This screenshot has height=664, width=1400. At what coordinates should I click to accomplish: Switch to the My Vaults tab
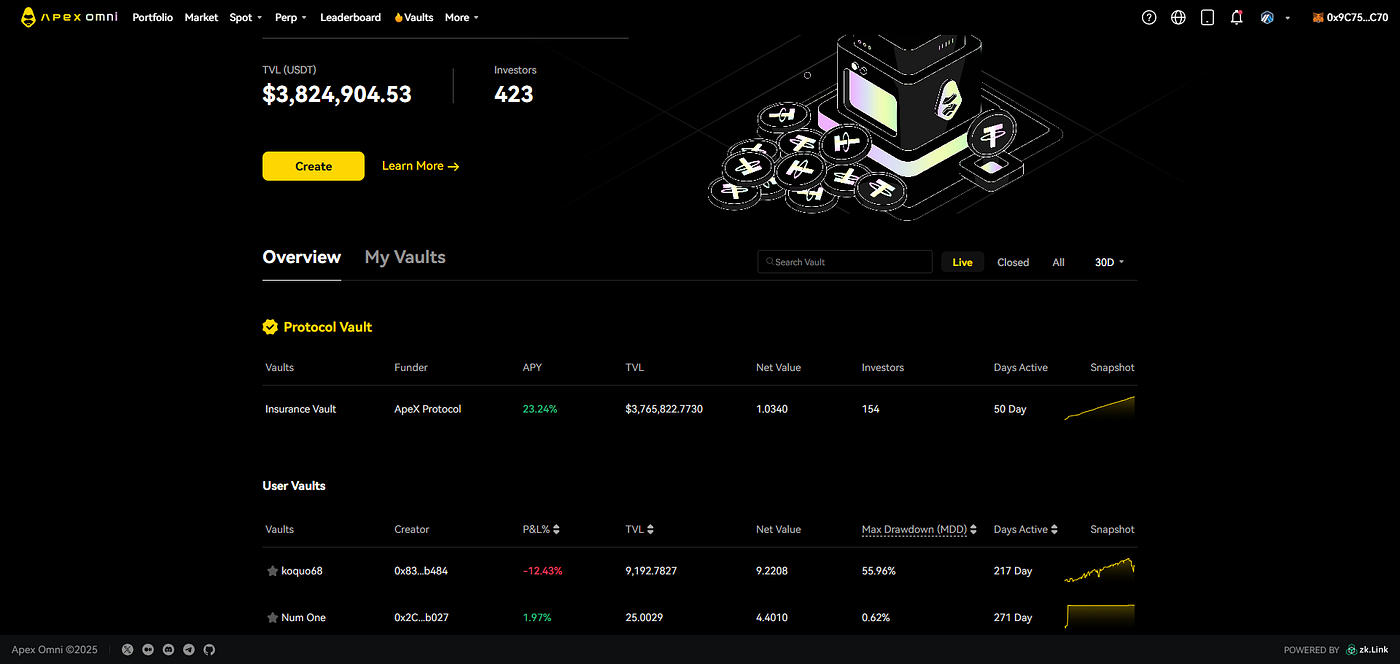click(405, 257)
